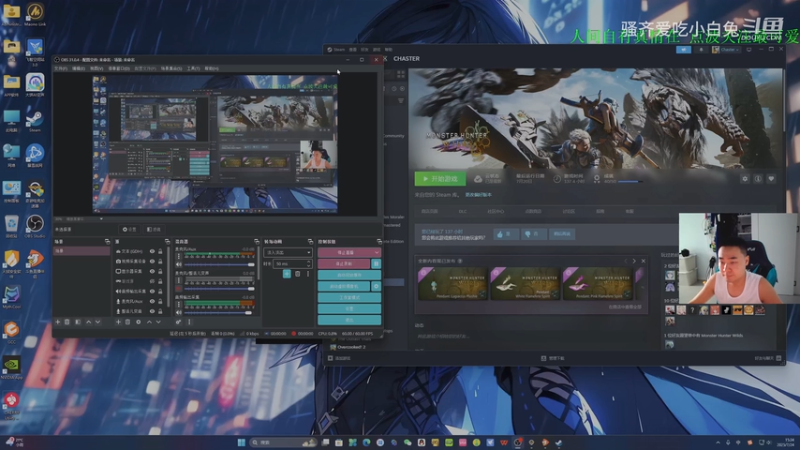Click 工作室模式 button in OBS controls

pos(349,297)
